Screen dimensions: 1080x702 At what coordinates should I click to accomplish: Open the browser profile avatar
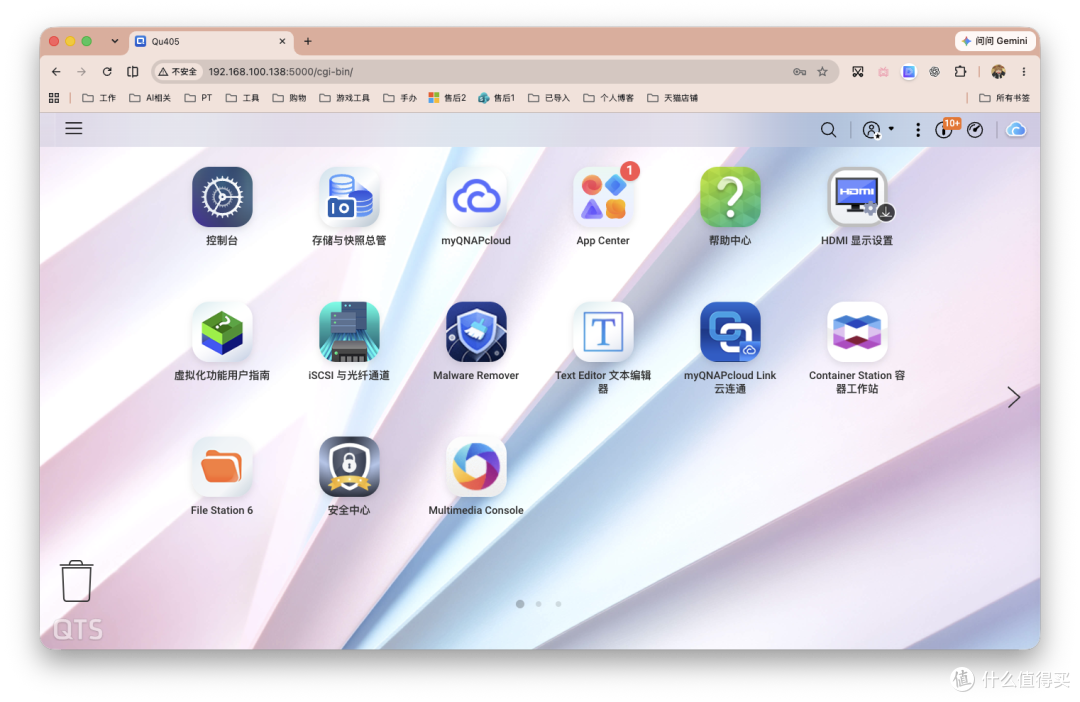click(x=998, y=72)
